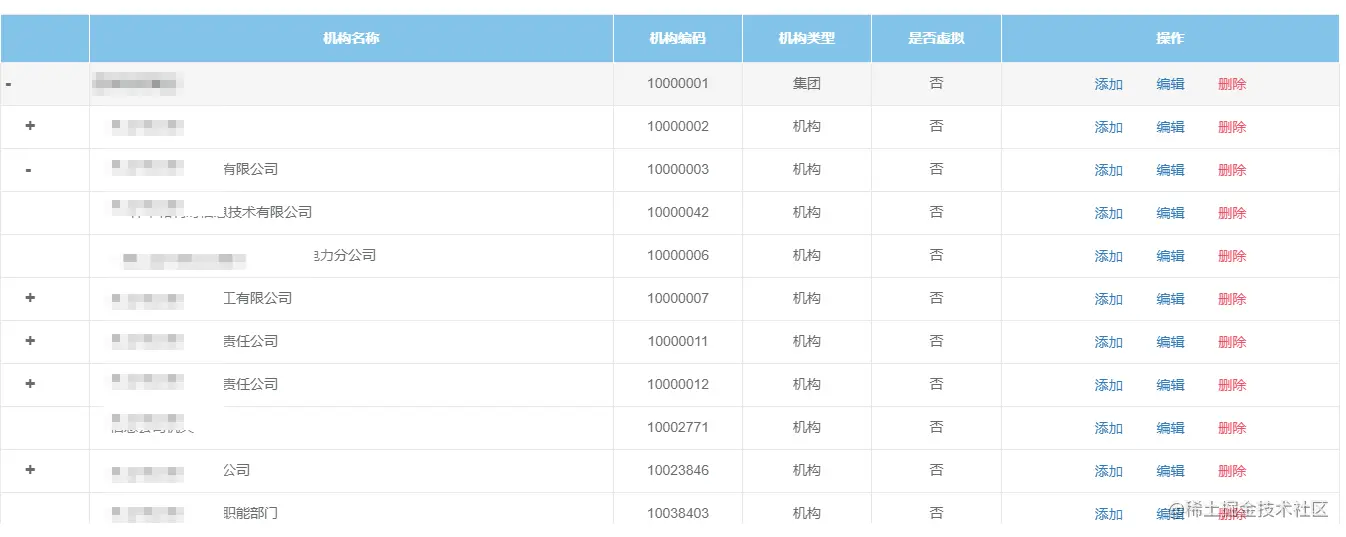Collapse the root row with code 10000001
This screenshot has height=537, width=1346.
pos(8,84)
